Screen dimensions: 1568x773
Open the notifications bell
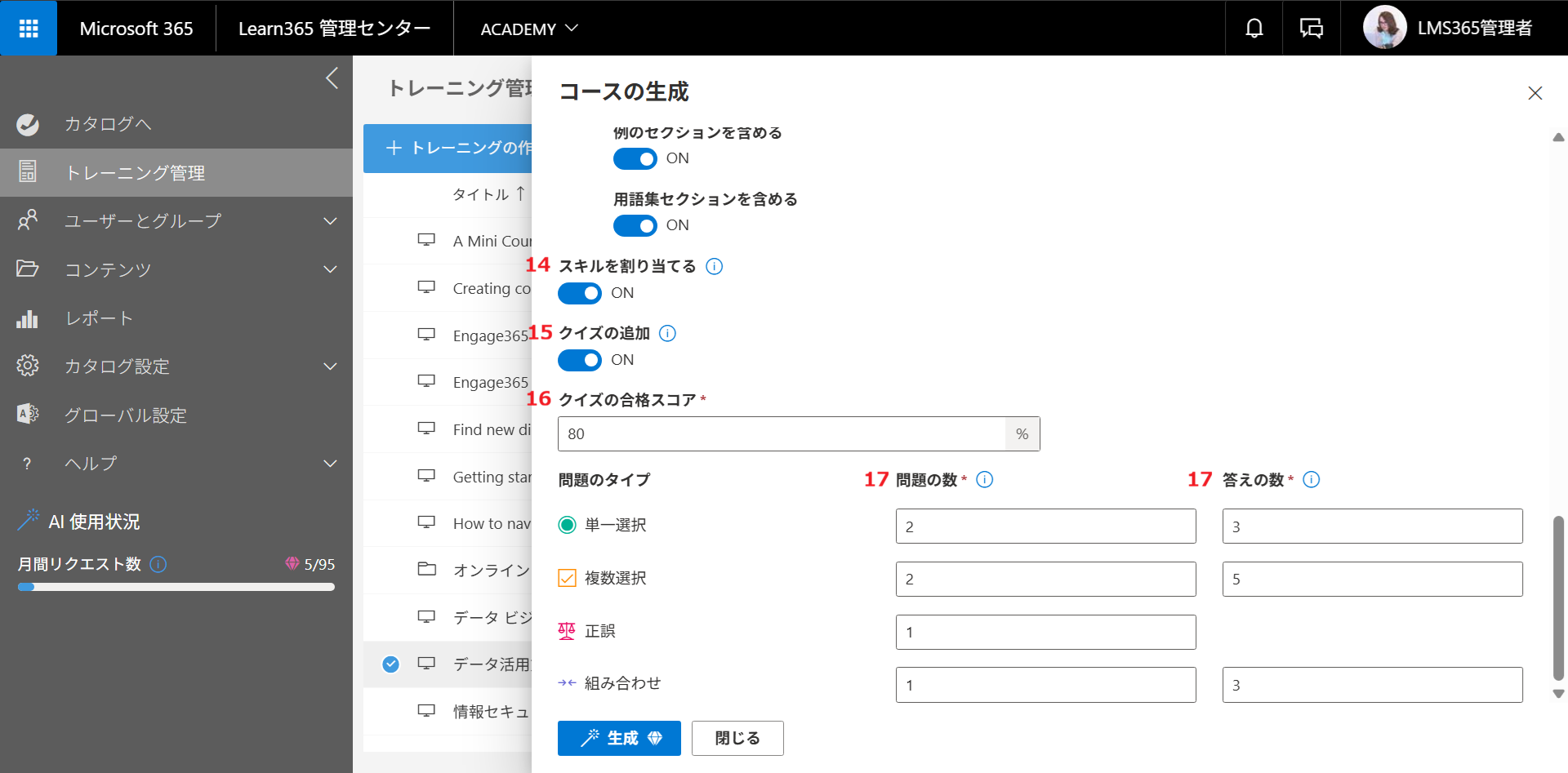coord(1254,29)
